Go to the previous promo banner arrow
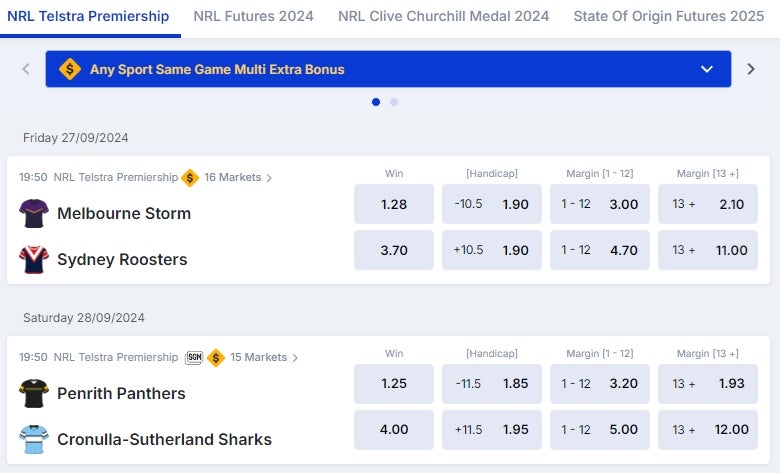Screen dimensions: 780x473 pos(26,69)
